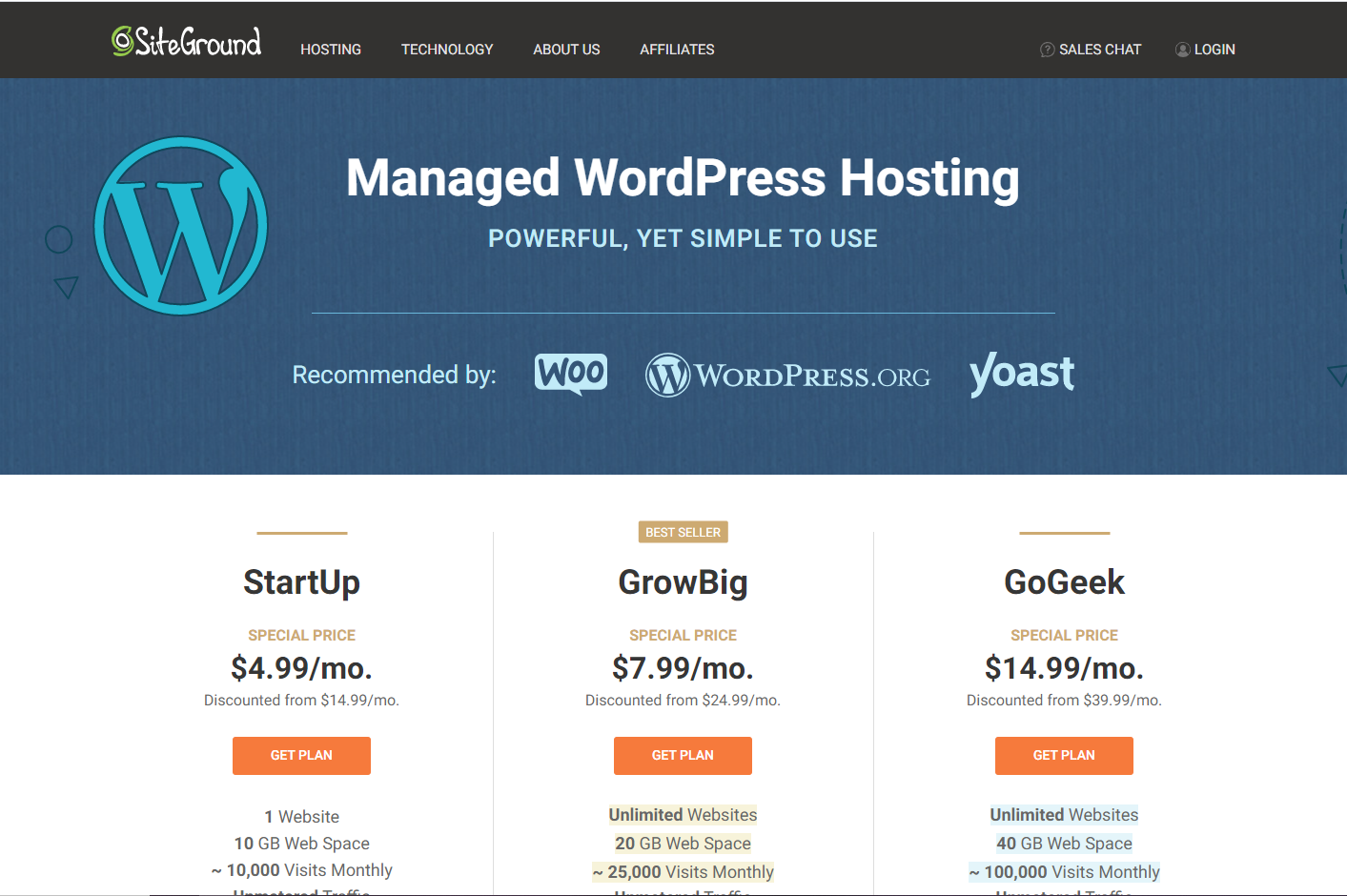Open the Hosting menu
The height and width of the screenshot is (896, 1347).
tap(331, 50)
